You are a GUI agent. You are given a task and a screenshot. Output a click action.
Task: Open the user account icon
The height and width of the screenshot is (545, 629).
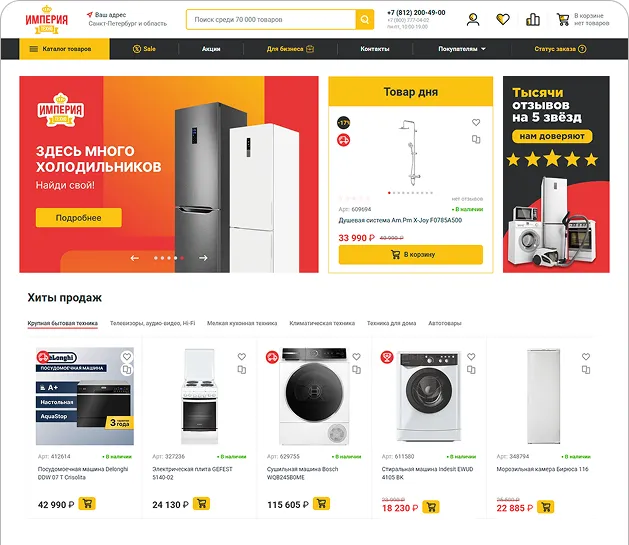tap(473, 19)
